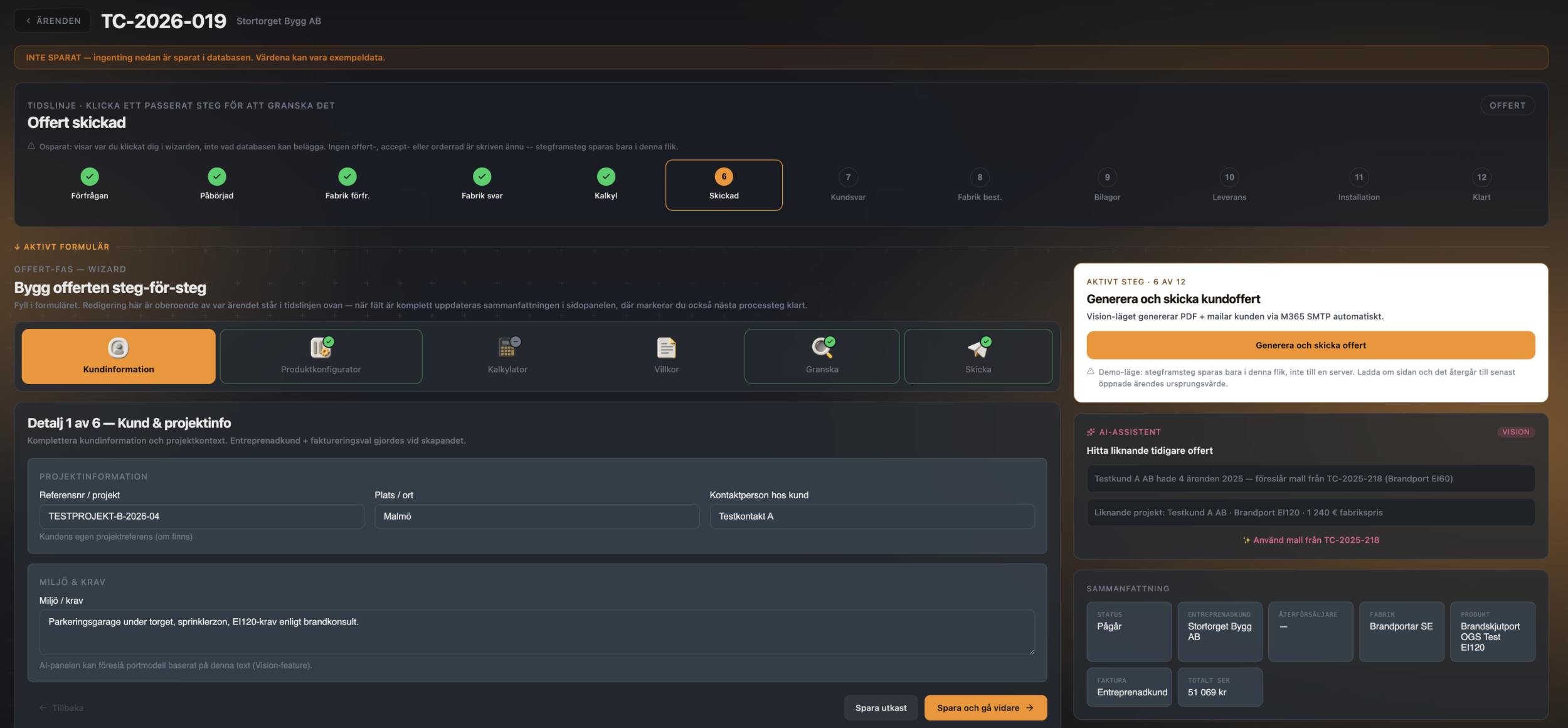Click the TC-2026-019 case title
The height and width of the screenshot is (728, 1568).
click(164, 21)
